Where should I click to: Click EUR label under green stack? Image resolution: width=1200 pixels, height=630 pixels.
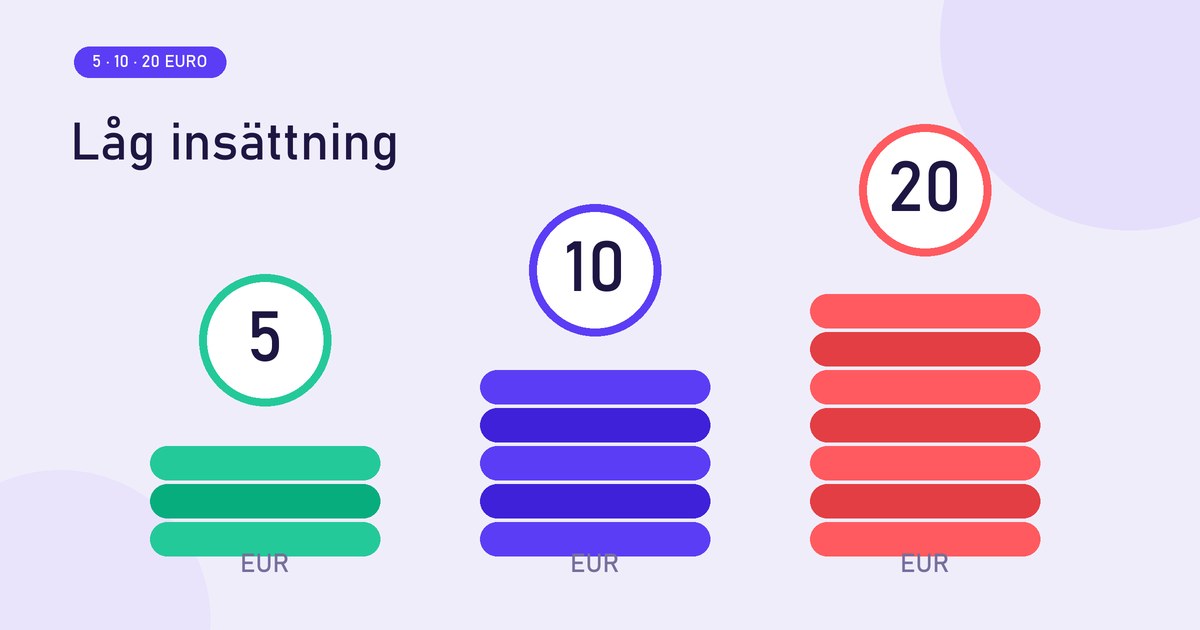(x=265, y=564)
